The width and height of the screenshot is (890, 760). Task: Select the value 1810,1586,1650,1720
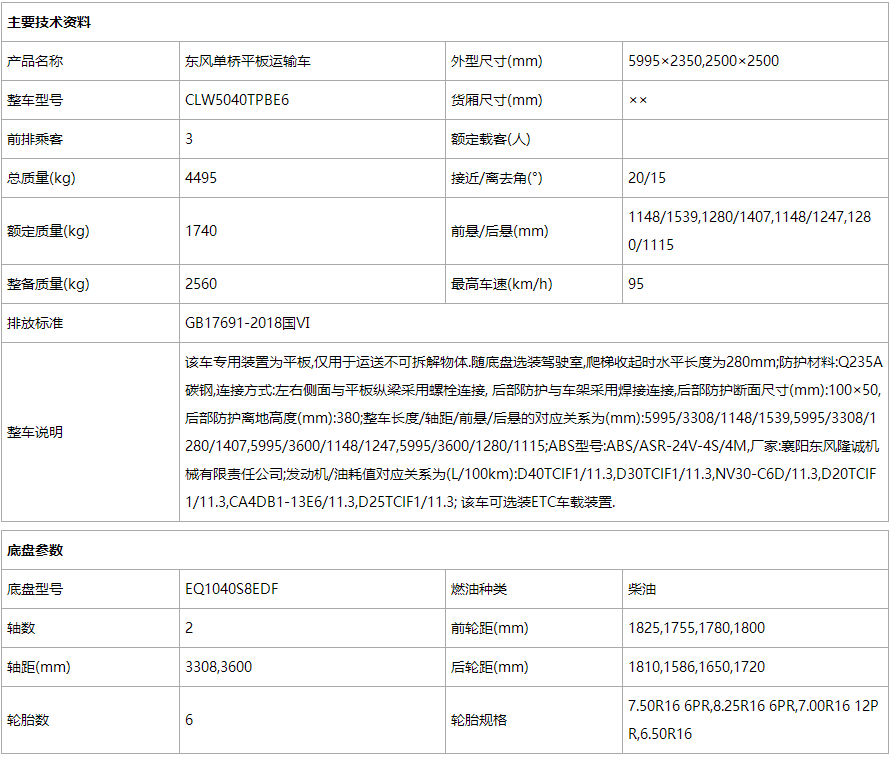click(x=696, y=667)
